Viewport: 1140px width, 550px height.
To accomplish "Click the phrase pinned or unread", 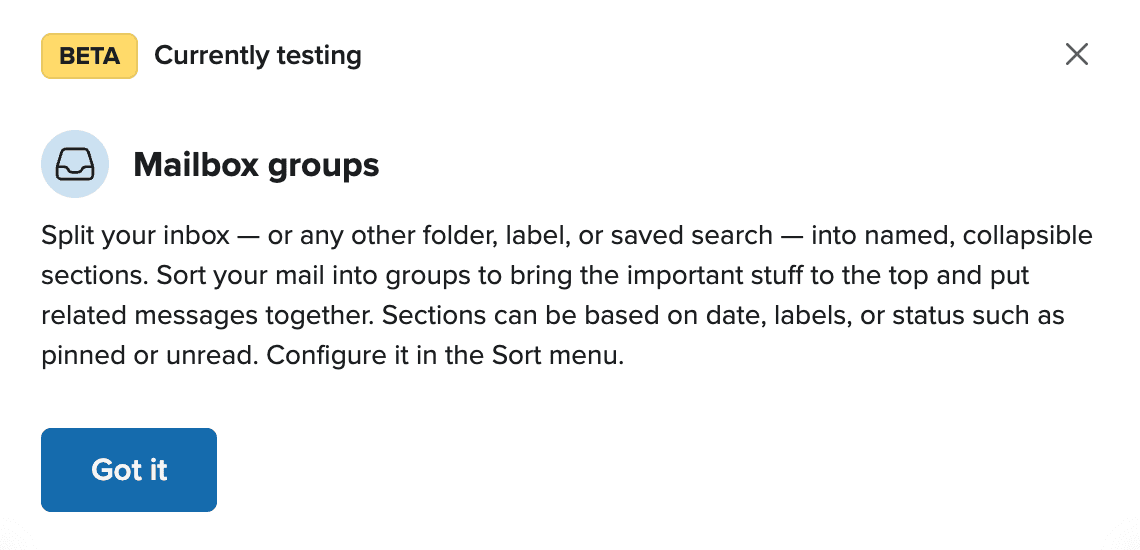I will [x=148, y=356].
